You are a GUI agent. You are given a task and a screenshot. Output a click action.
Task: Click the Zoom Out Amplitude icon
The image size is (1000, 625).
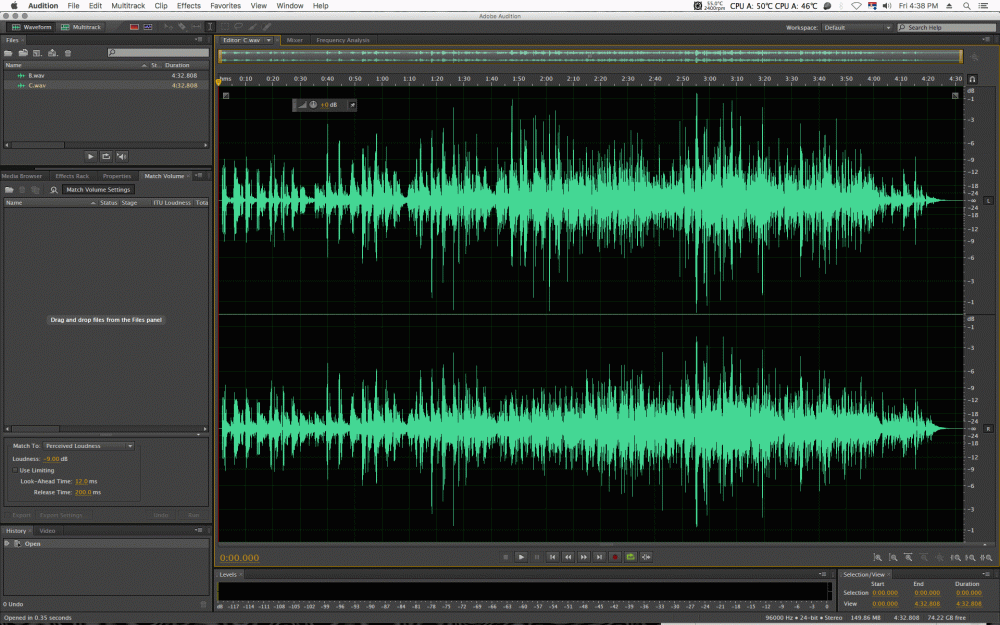point(893,557)
